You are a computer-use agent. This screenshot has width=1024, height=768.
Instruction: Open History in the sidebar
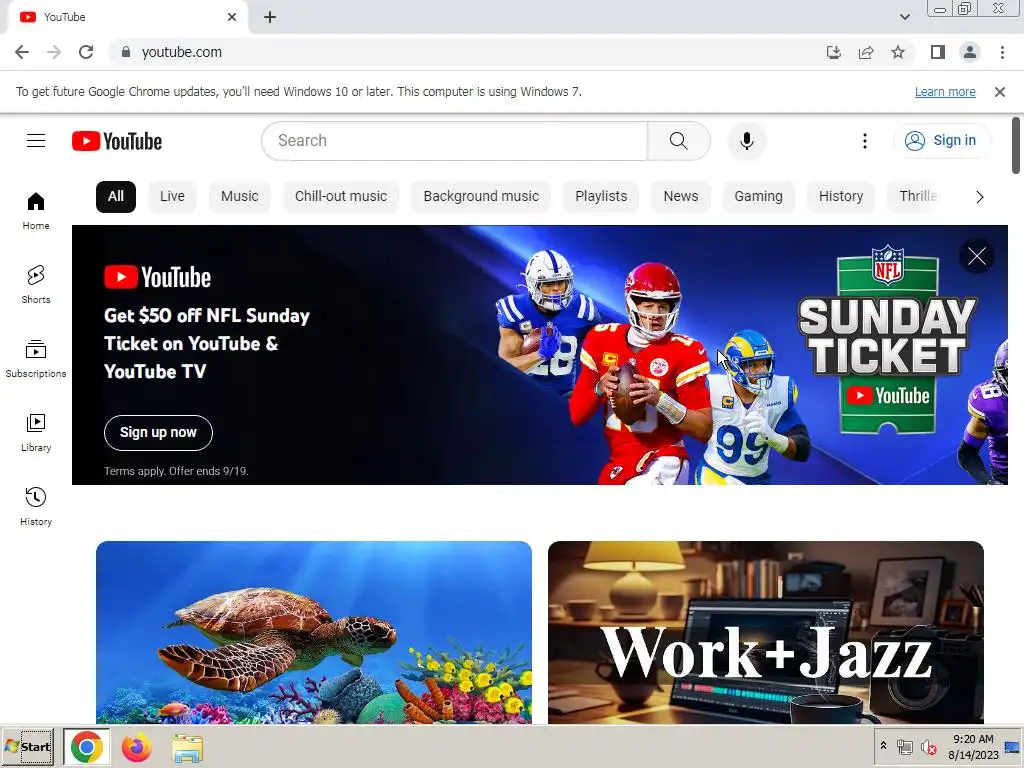(36, 507)
